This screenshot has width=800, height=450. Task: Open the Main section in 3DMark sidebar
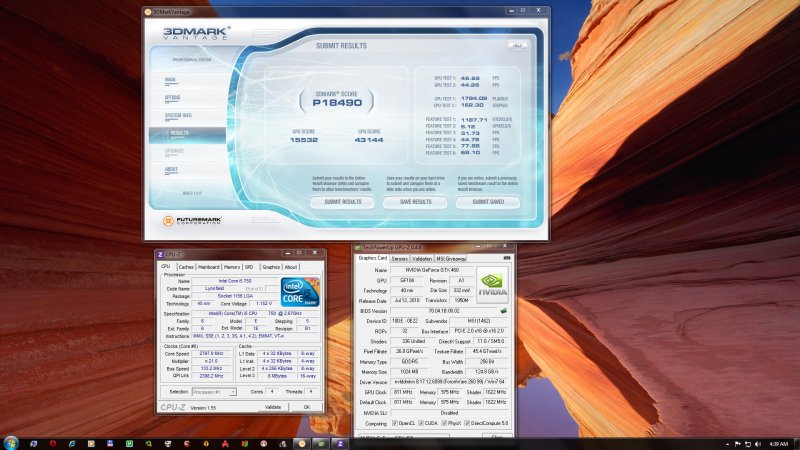(170, 80)
